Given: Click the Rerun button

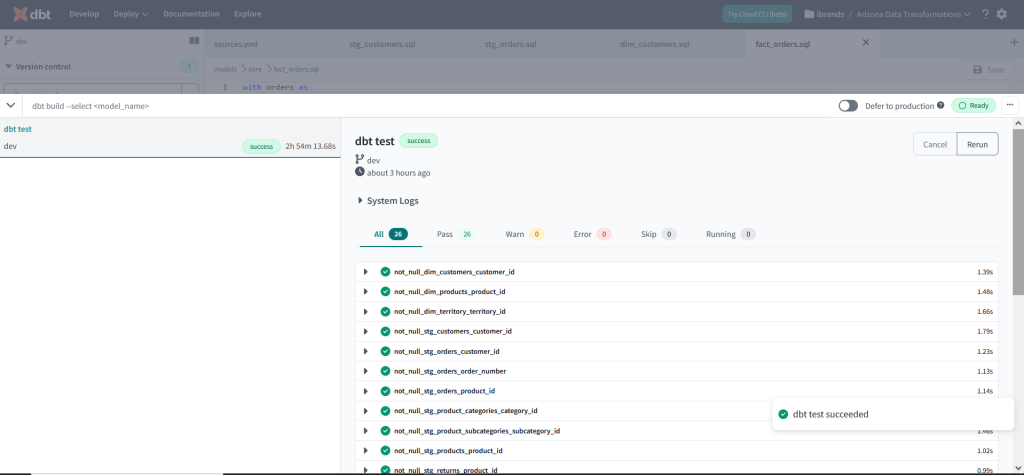Looking at the screenshot, I should (x=977, y=144).
